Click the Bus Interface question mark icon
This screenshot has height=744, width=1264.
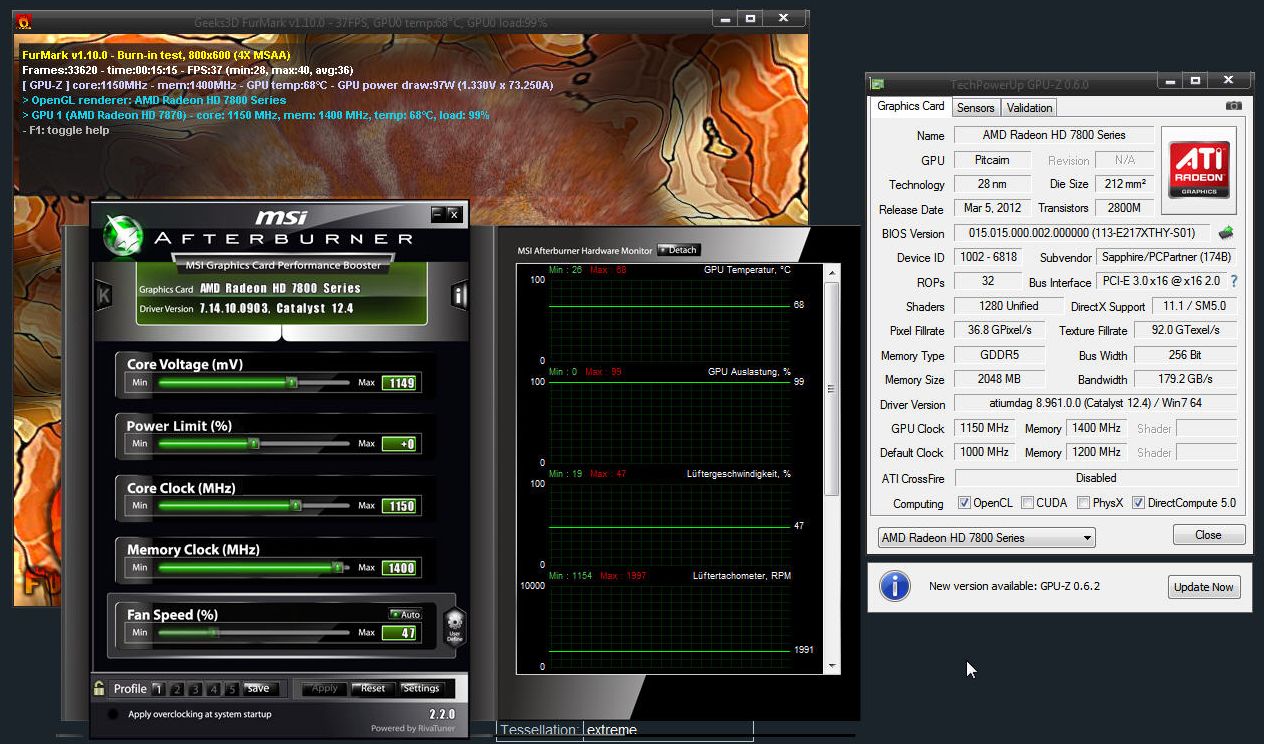point(1234,282)
